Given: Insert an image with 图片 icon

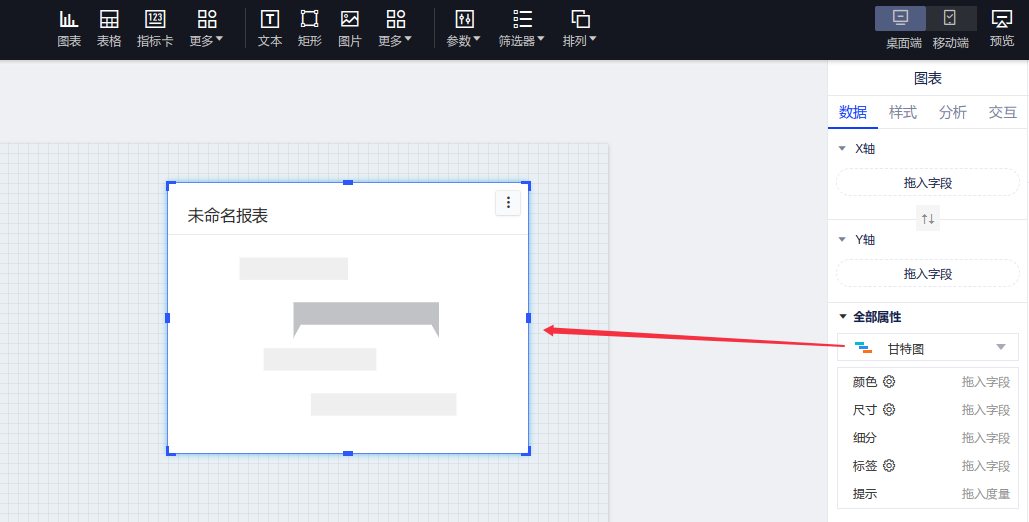Looking at the screenshot, I should (x=350, y=28).
